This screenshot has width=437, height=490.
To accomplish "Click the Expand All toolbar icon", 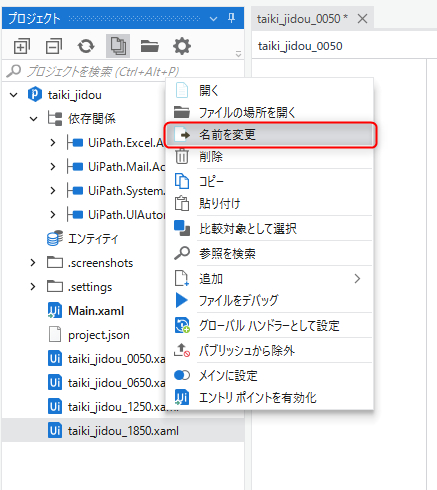I will tap(22, 46).
